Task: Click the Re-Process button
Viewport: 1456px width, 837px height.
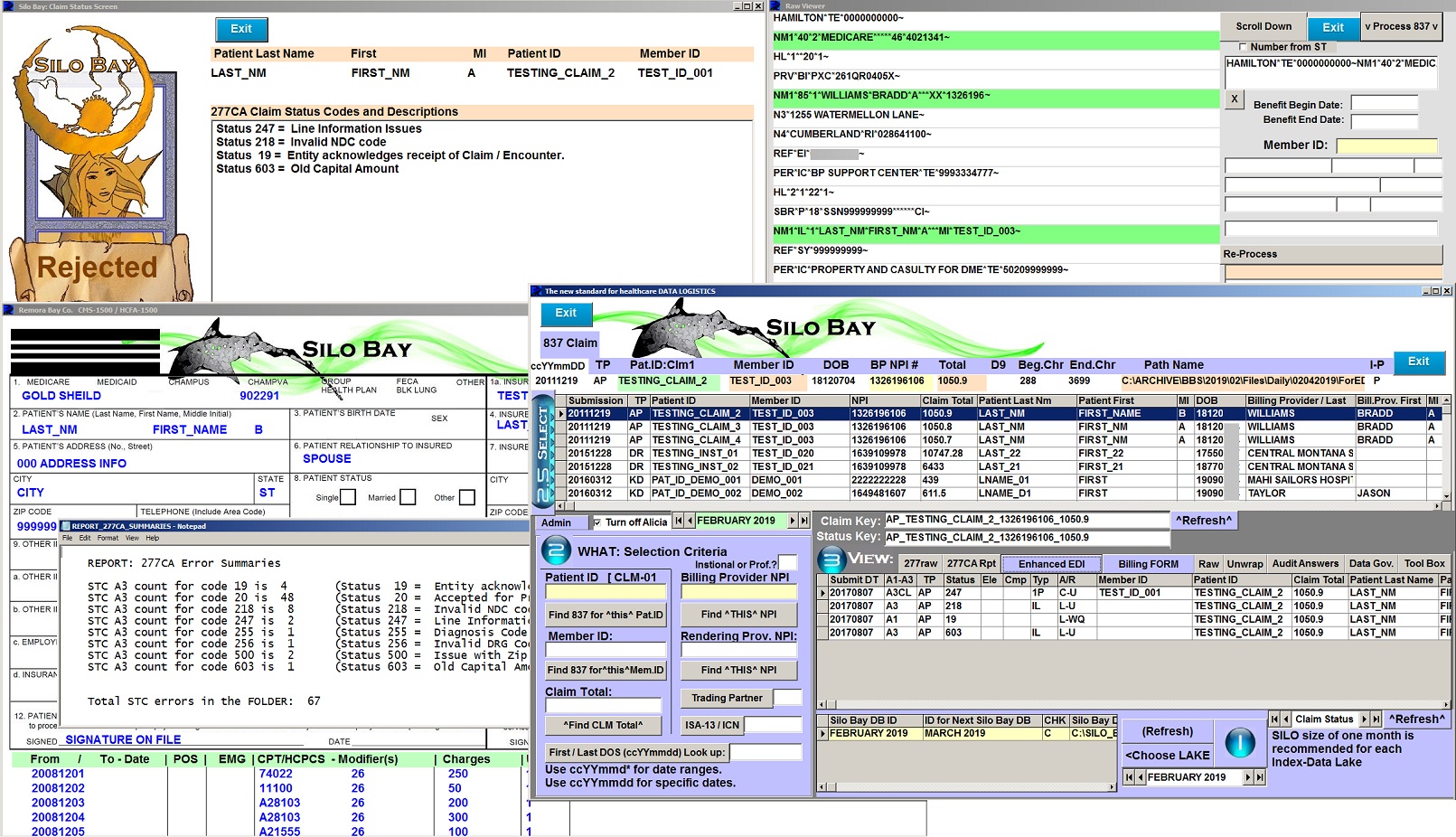Action: pos(1331,254)
